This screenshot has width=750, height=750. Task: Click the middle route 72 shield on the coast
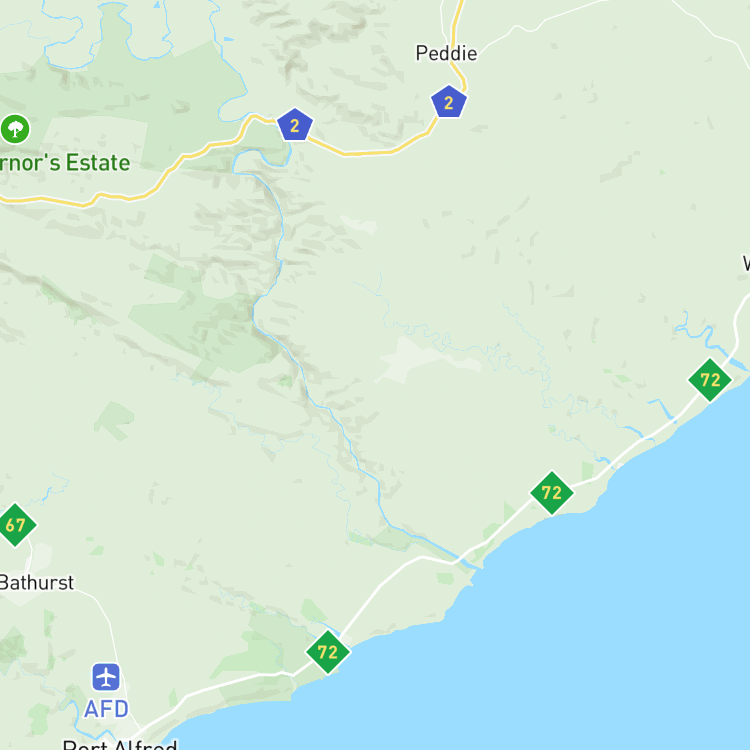[551, 493]
